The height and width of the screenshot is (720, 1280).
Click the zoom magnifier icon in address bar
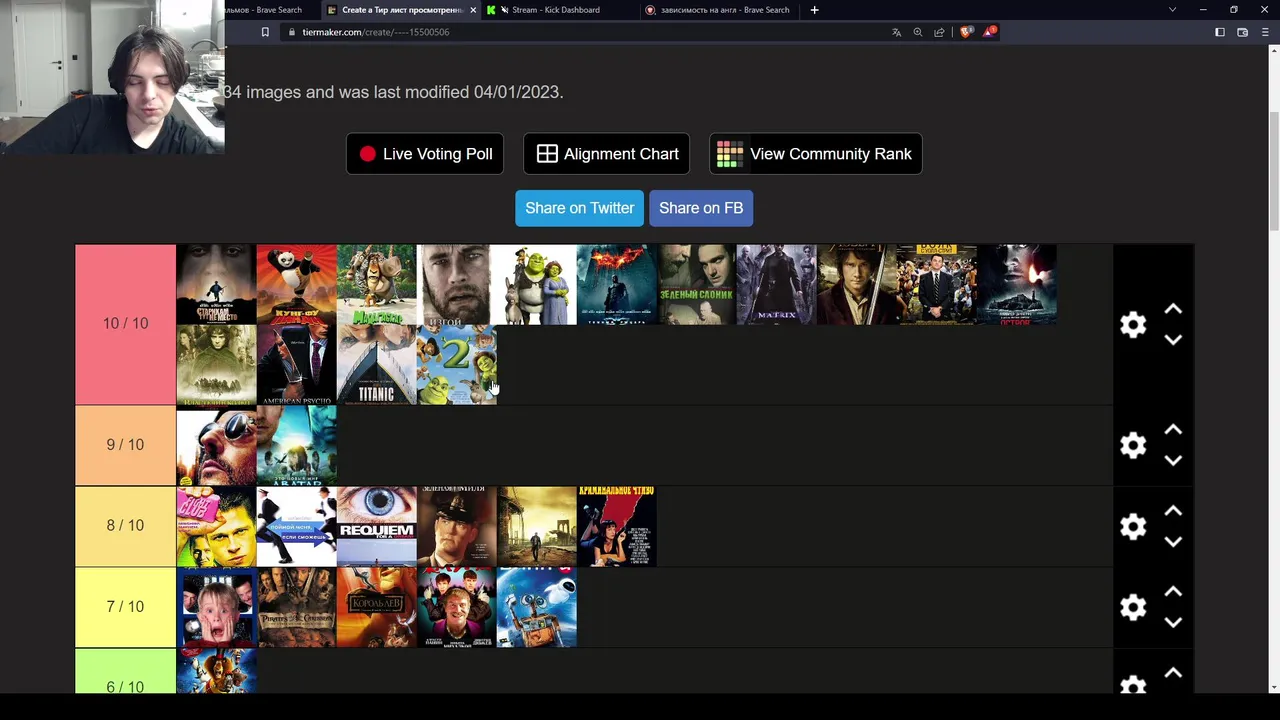918,32
